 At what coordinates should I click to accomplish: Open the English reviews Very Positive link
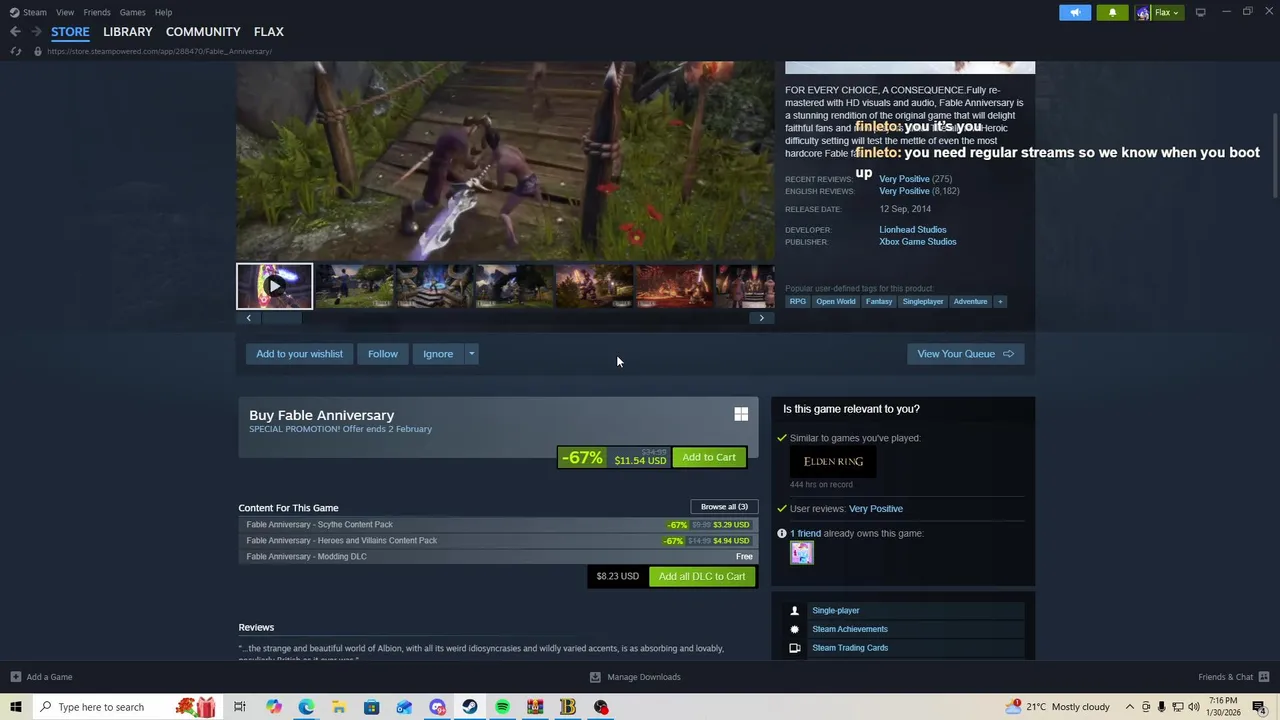(x=904, y=191)
